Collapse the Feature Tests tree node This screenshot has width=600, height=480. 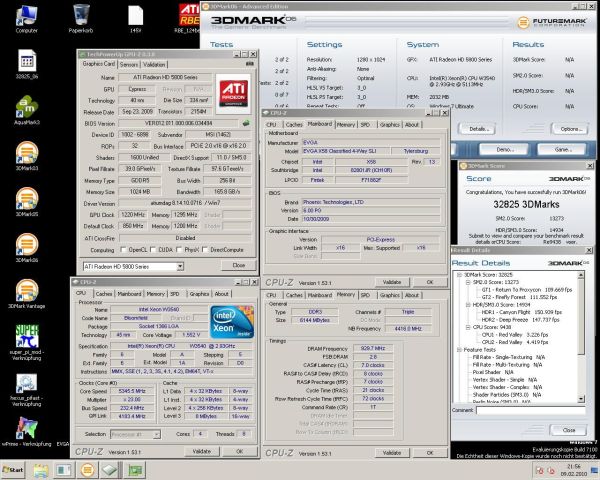459,350
